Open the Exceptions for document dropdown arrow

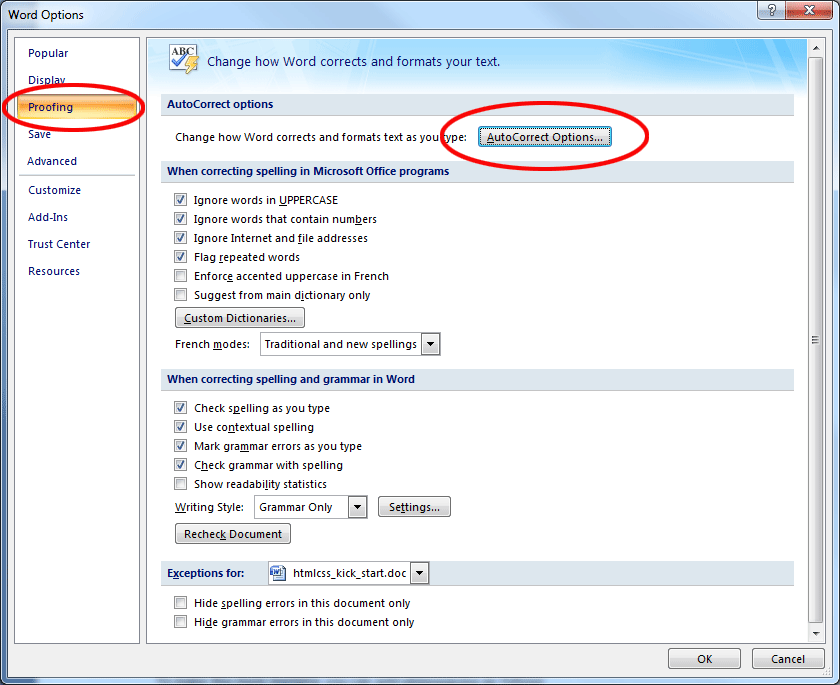coord(419,573)
